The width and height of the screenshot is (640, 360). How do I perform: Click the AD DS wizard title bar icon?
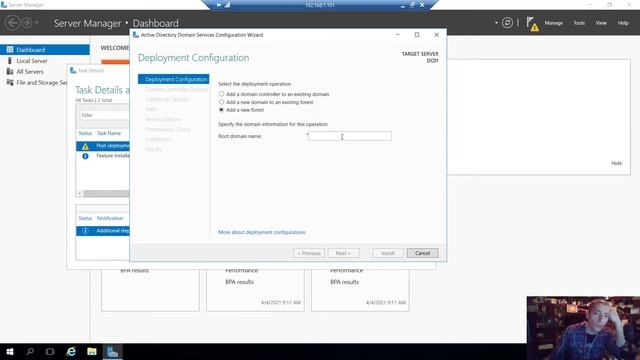pos(136,35)
